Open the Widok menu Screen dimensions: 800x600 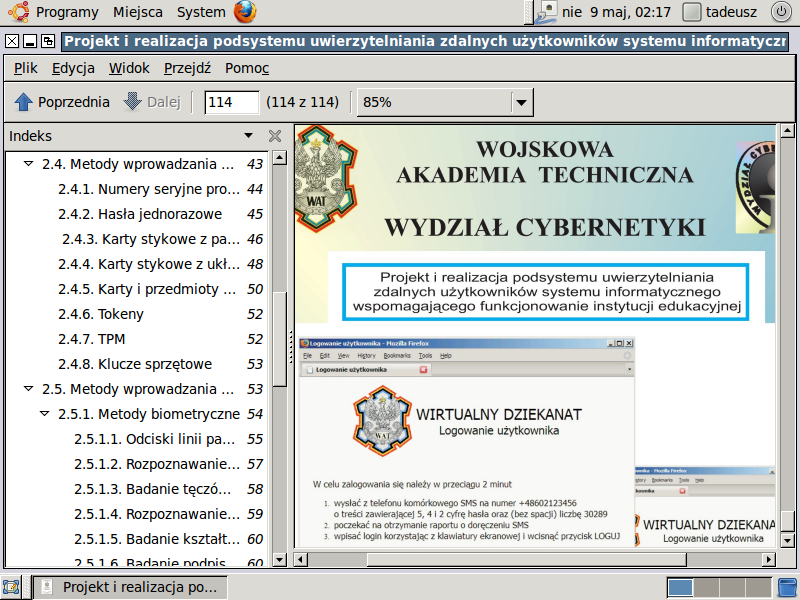(129, 68)
